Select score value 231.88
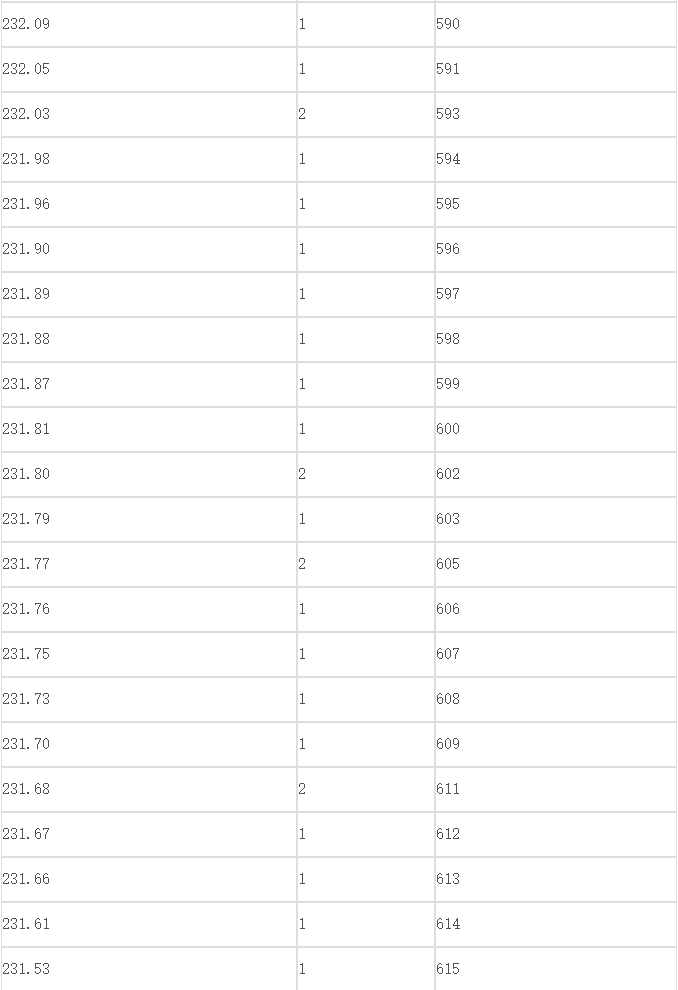Image resolution: width=678 pixels, height=990 pixels. tap(149, 340)
